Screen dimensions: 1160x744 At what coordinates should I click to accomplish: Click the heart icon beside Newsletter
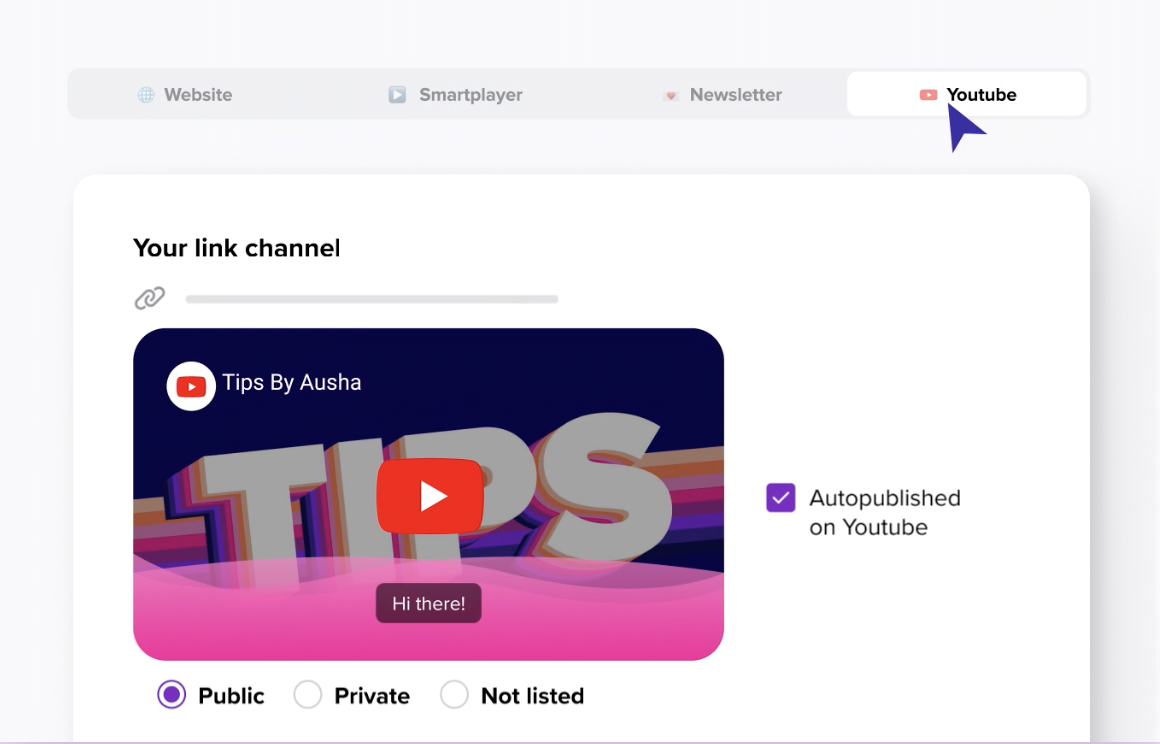671,95
